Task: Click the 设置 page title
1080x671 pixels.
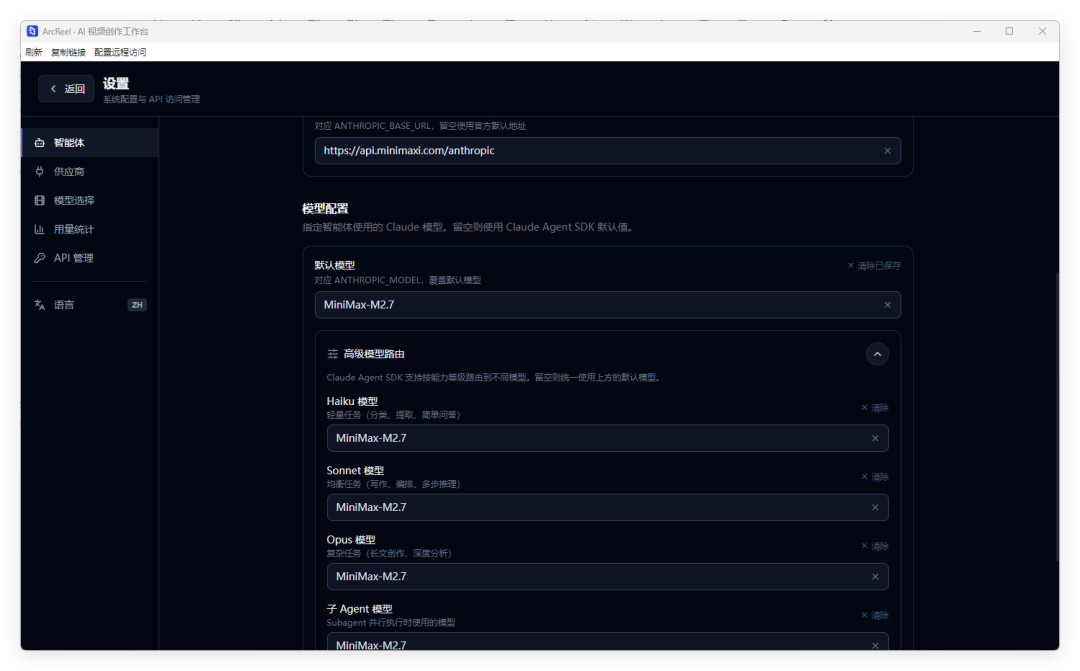Action: (116, 84)
